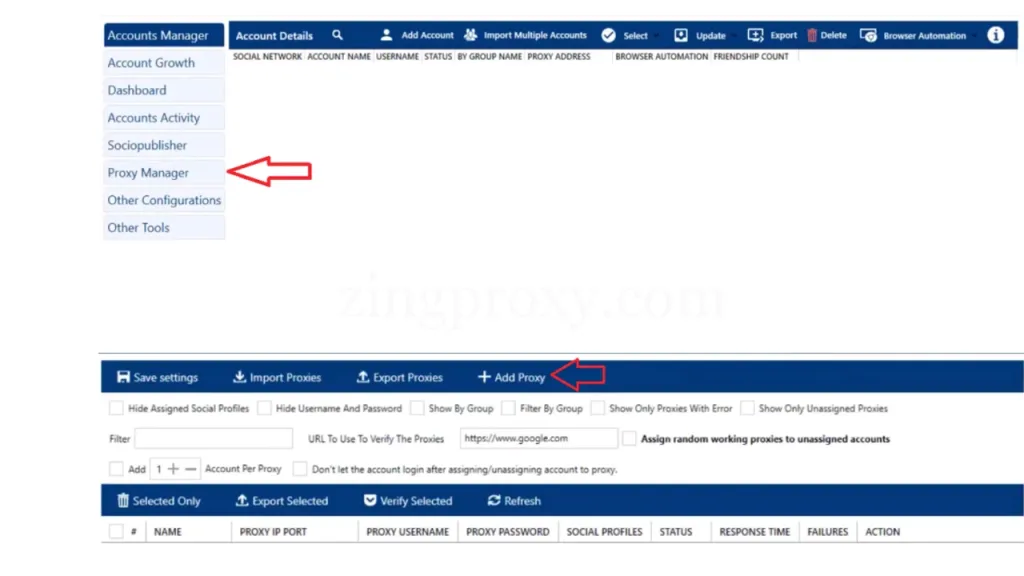1024x576 pixels.
Task: Increase Account Per Proxy with the plus
Action: click(x=173, y=469)
